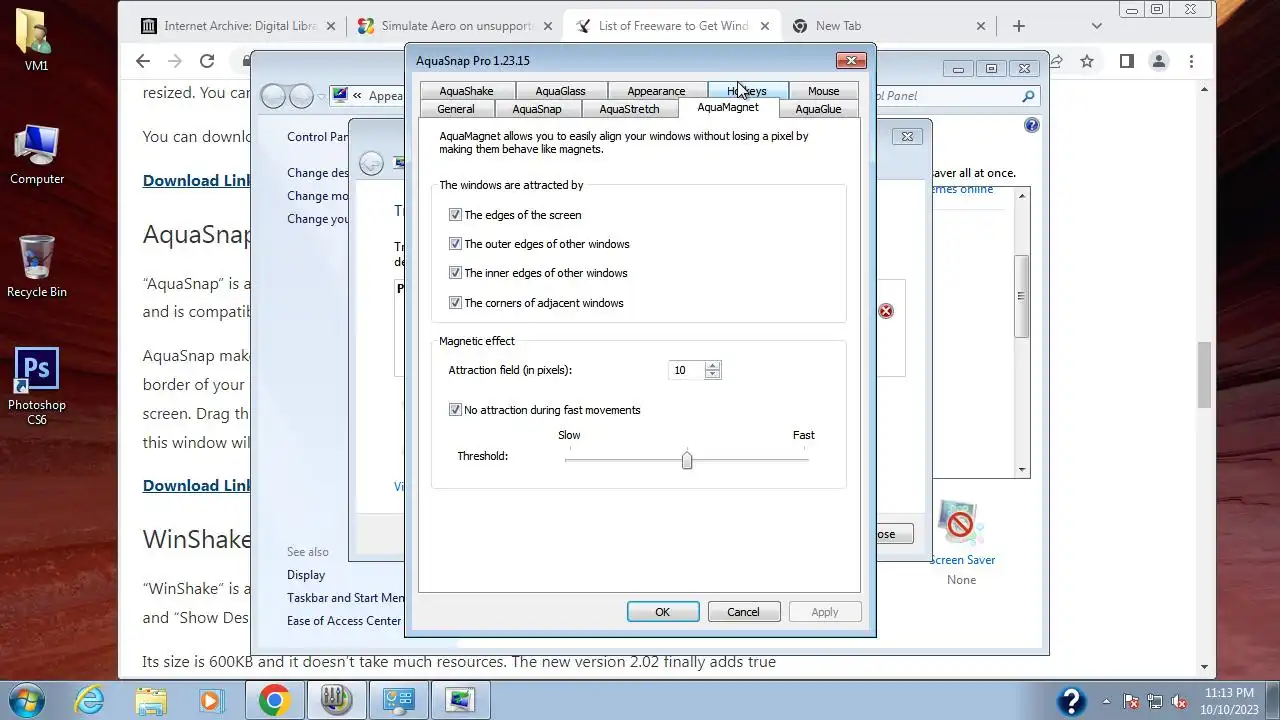Open the Computer desktop icon
The image size is (1280, 720).
(37, 155)
